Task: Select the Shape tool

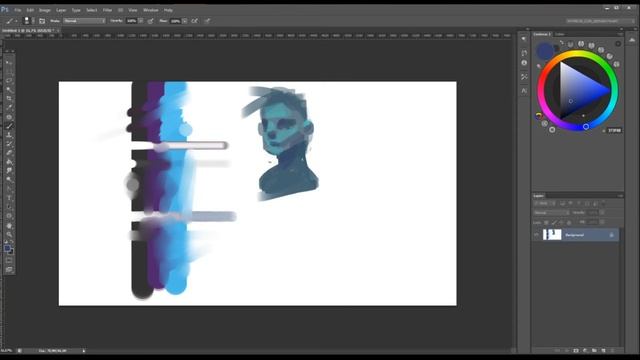Action: [x=9, y=216]
